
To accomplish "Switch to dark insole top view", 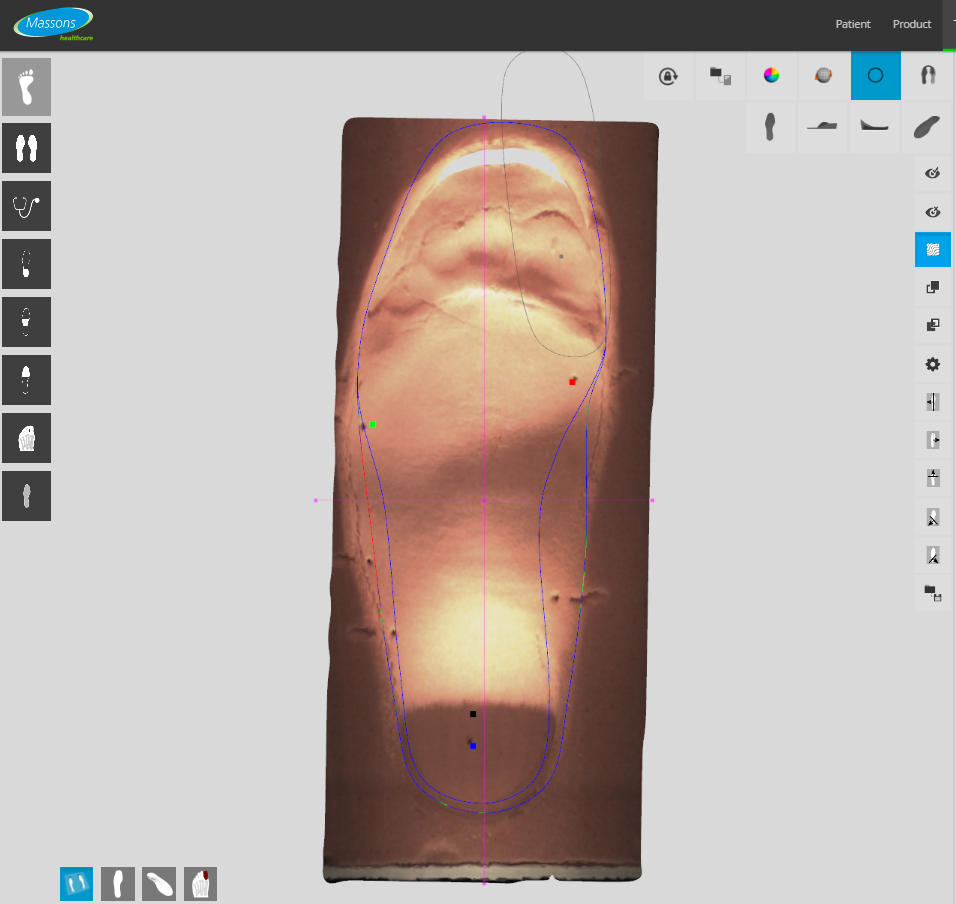I will (770, 127).
